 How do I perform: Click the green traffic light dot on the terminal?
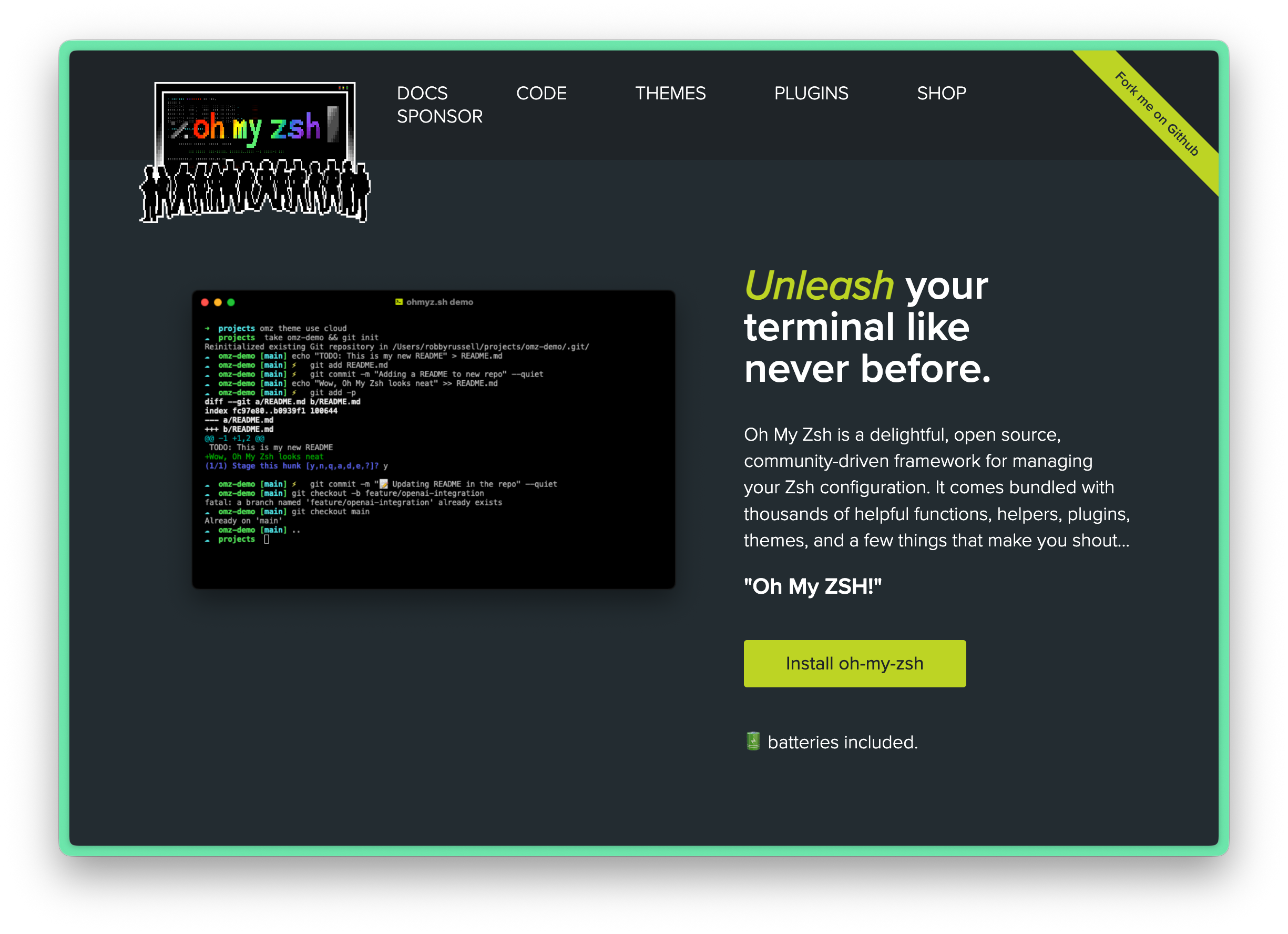(231, 302)
